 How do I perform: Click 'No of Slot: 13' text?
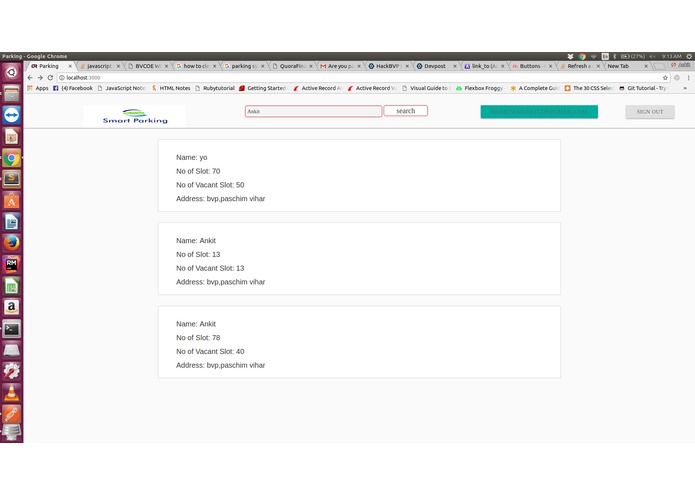[198, 254]
